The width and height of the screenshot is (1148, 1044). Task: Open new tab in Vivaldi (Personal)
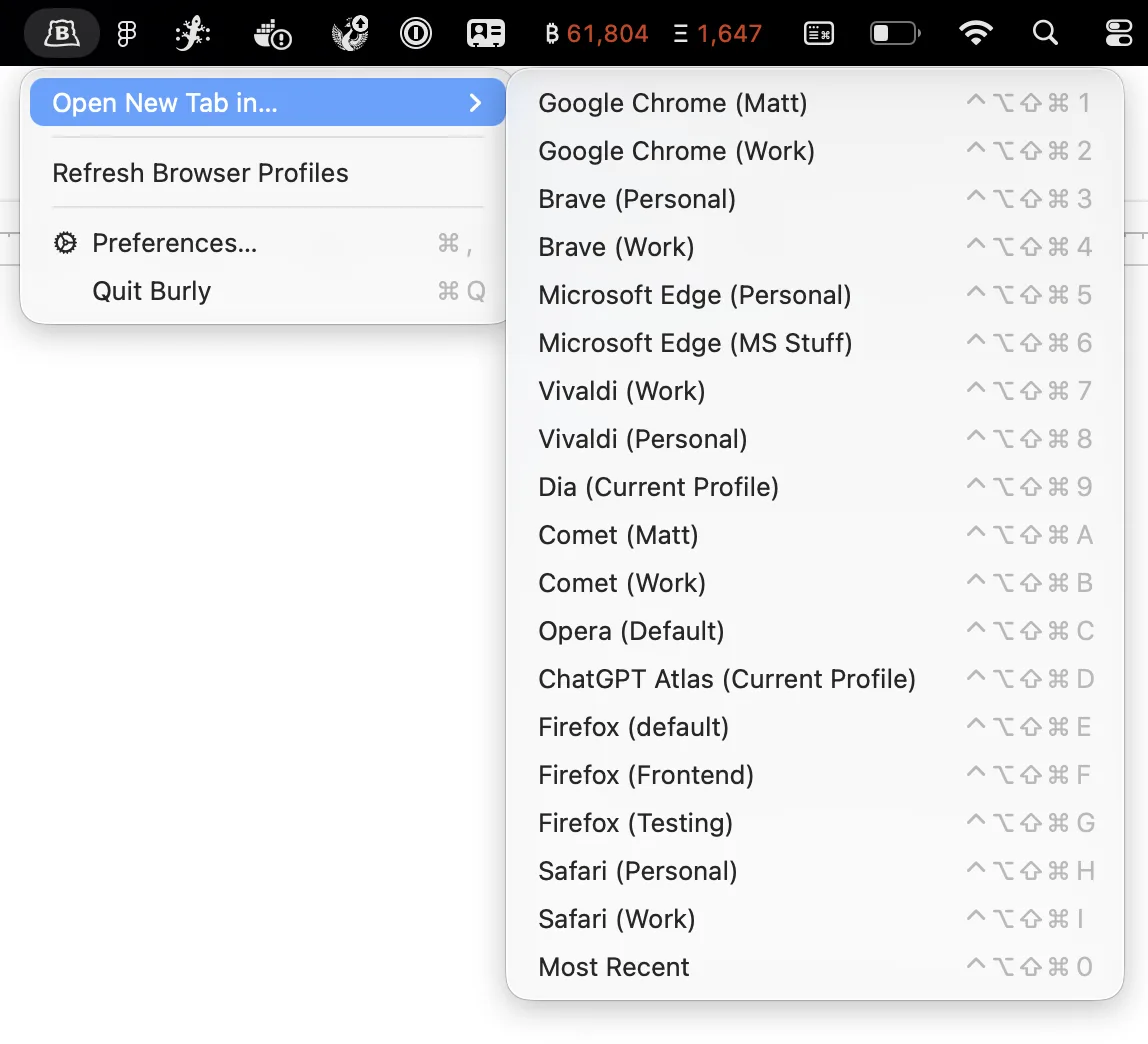pos(815,439)
